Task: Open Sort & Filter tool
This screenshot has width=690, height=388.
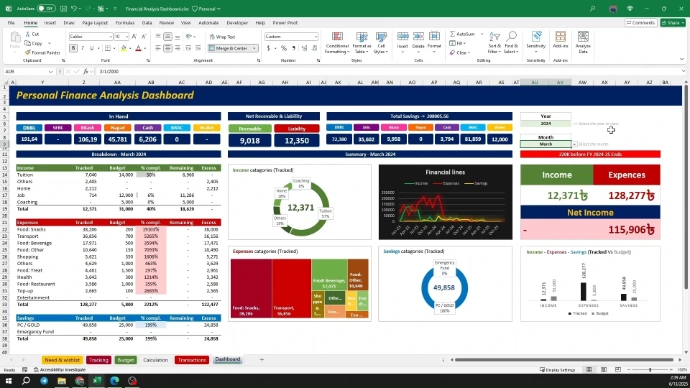Action: [494, 43]
